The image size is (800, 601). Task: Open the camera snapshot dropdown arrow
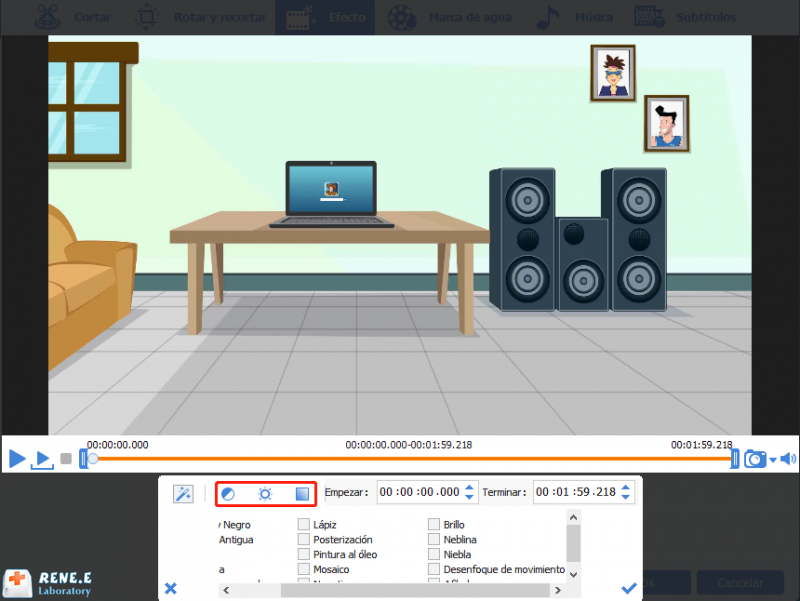tap(772, 460)
